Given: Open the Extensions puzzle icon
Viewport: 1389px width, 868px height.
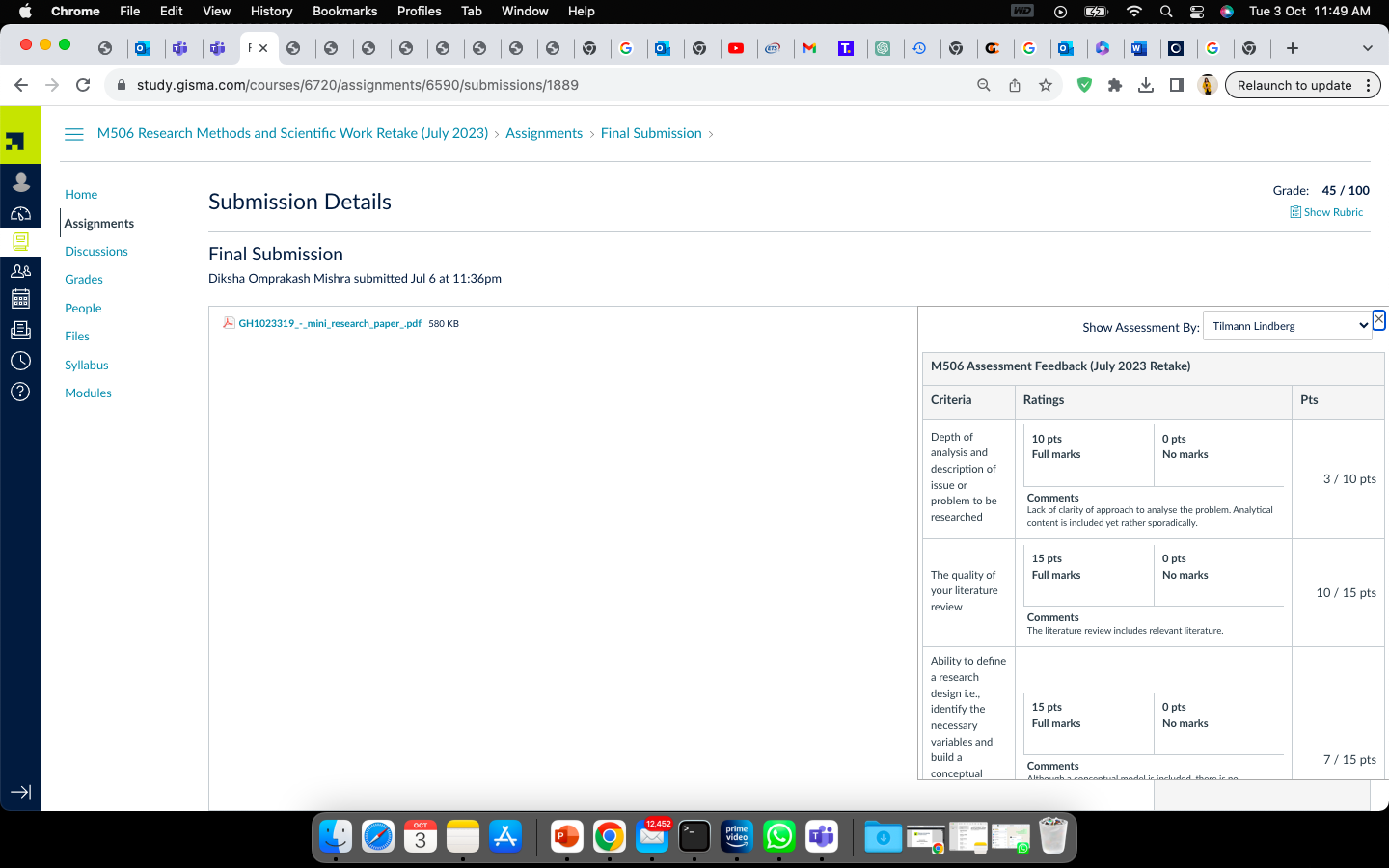Looking at the screenshot, I should [1115, 85].
